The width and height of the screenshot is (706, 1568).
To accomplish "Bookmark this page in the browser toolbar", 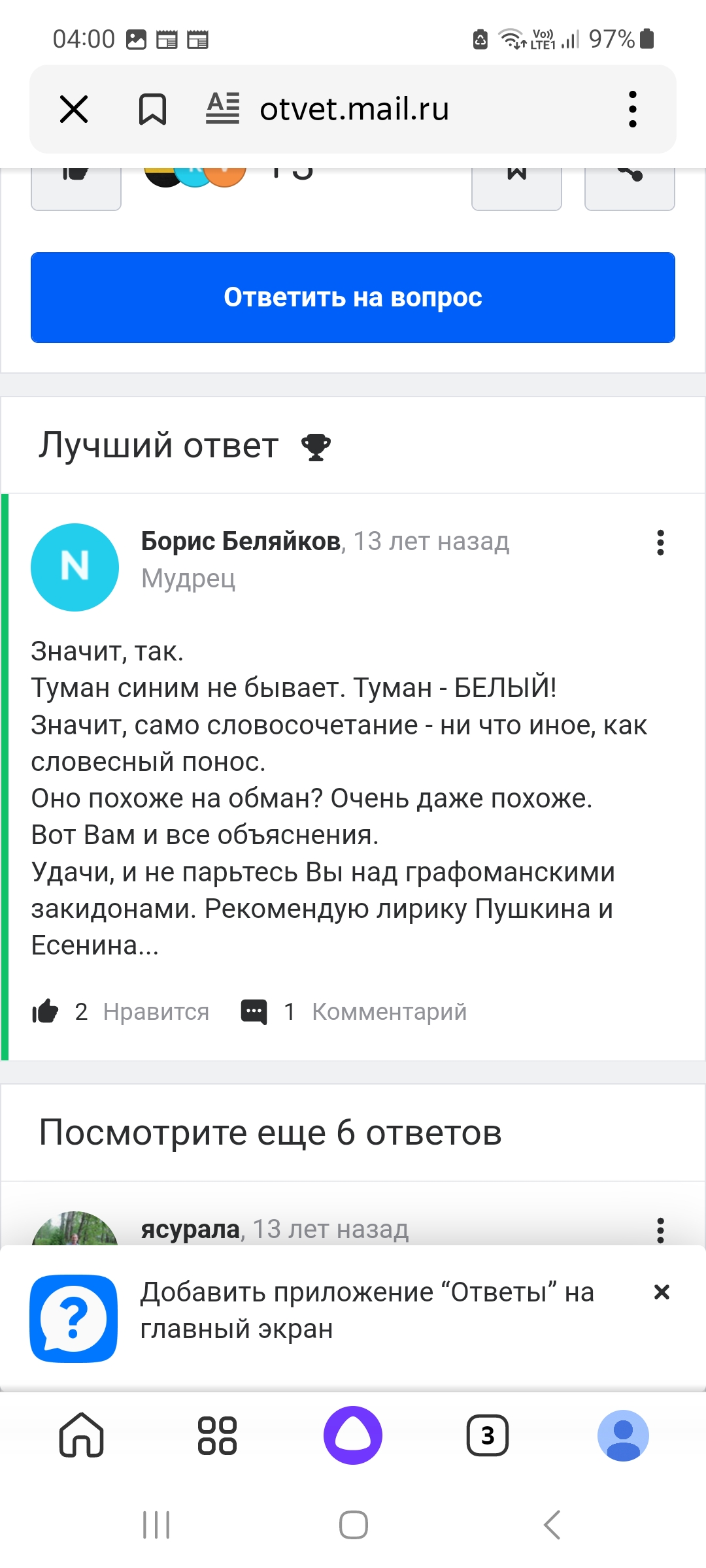I will pyautogui.click(x=152, y=109).
